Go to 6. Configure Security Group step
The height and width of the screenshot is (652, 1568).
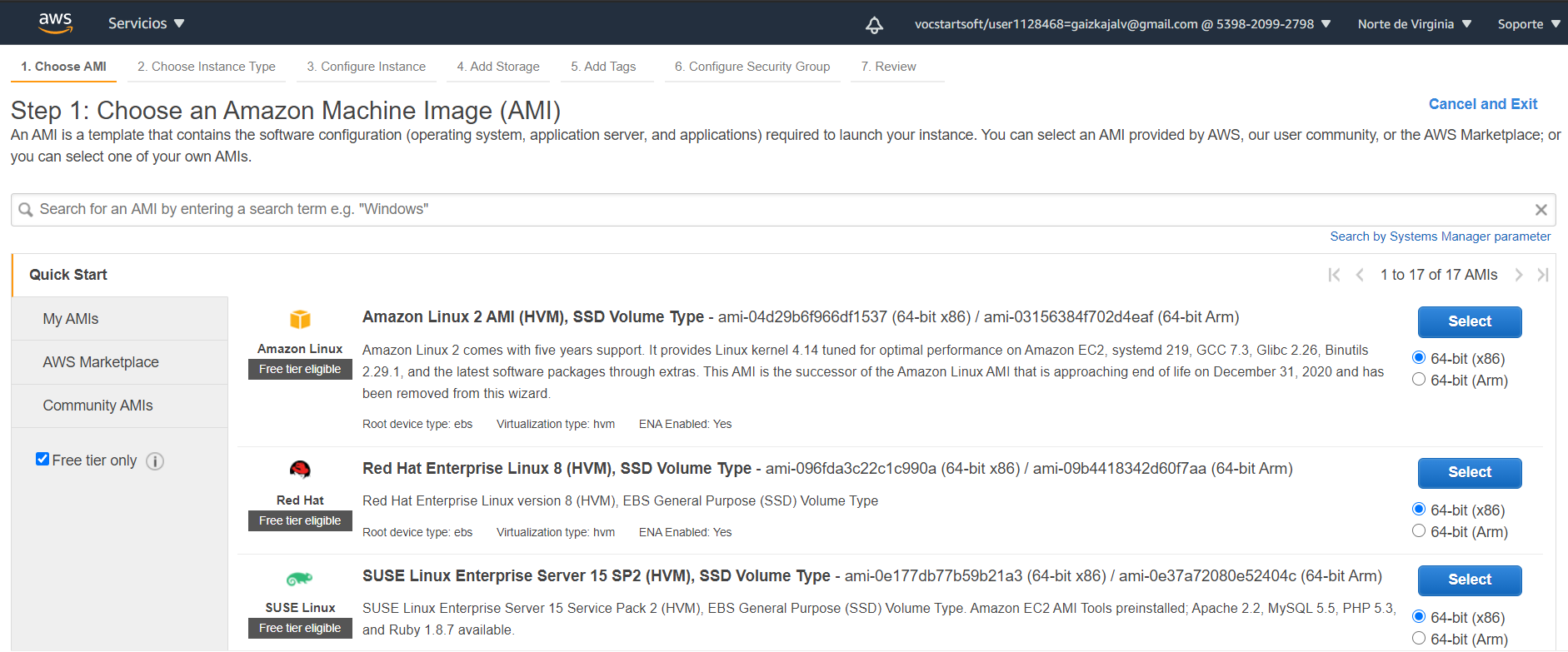[x=752, y=67]
